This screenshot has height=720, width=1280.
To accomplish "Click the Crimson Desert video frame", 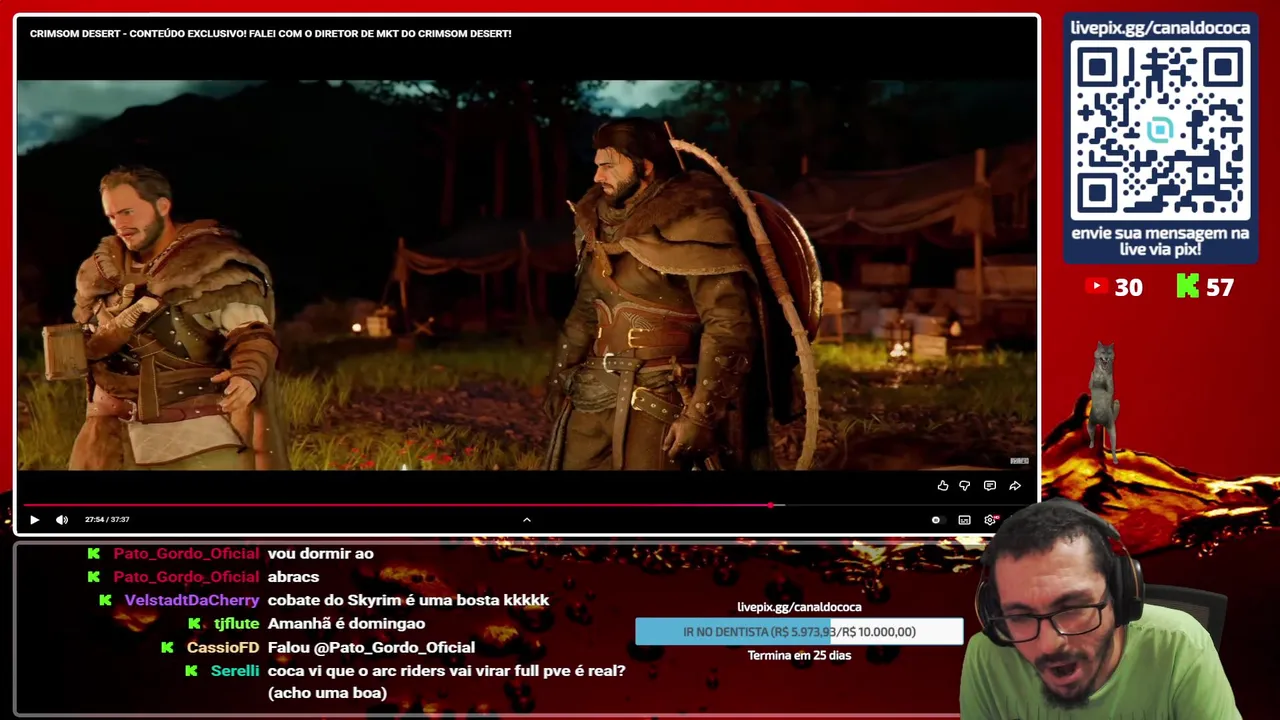I will coord(527,275).
